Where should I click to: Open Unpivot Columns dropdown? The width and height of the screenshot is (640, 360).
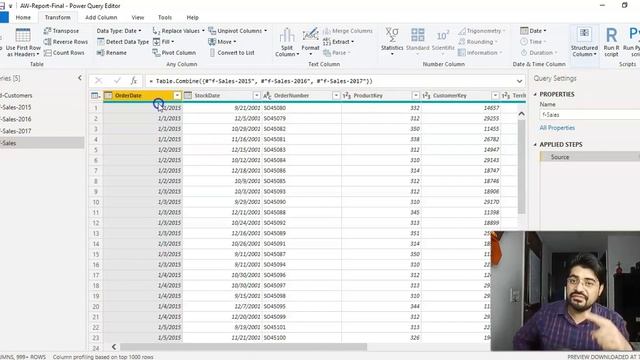tap(238, 31)
